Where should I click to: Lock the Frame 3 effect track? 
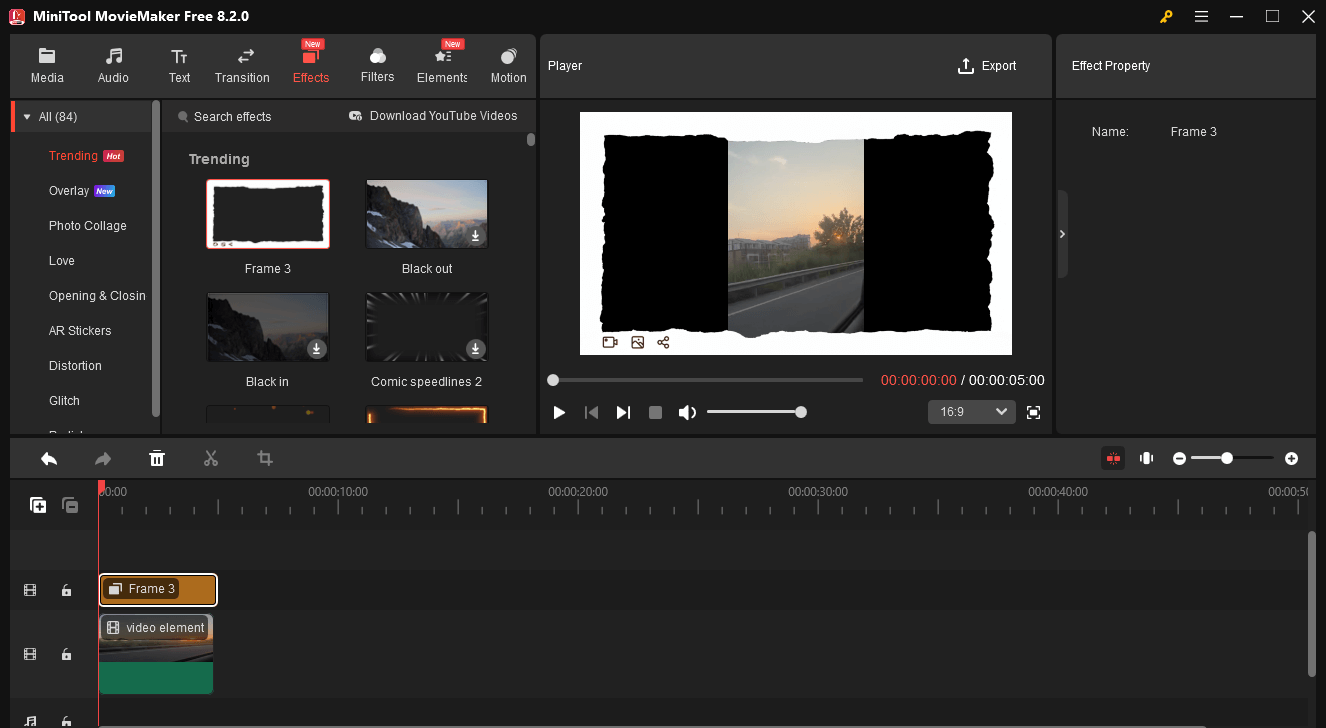click(x=66, y=591)
